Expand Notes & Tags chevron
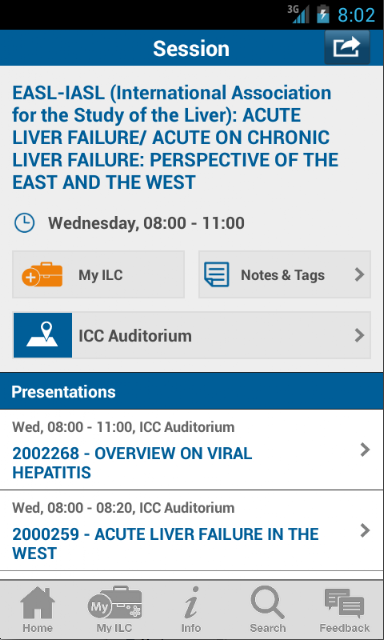 tap(359, 275)
